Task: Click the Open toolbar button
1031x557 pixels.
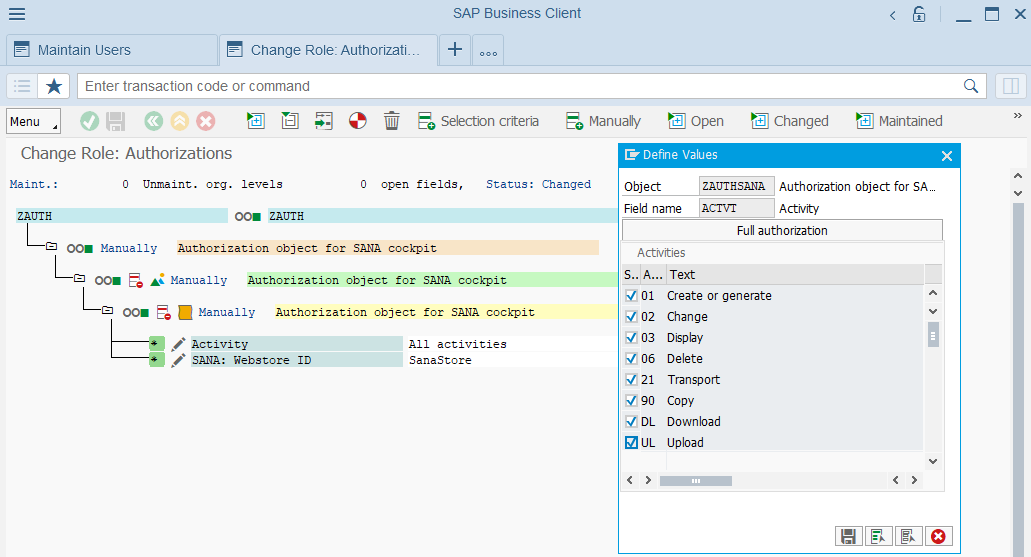Action: pyautogui.click(x=696, y=121)
